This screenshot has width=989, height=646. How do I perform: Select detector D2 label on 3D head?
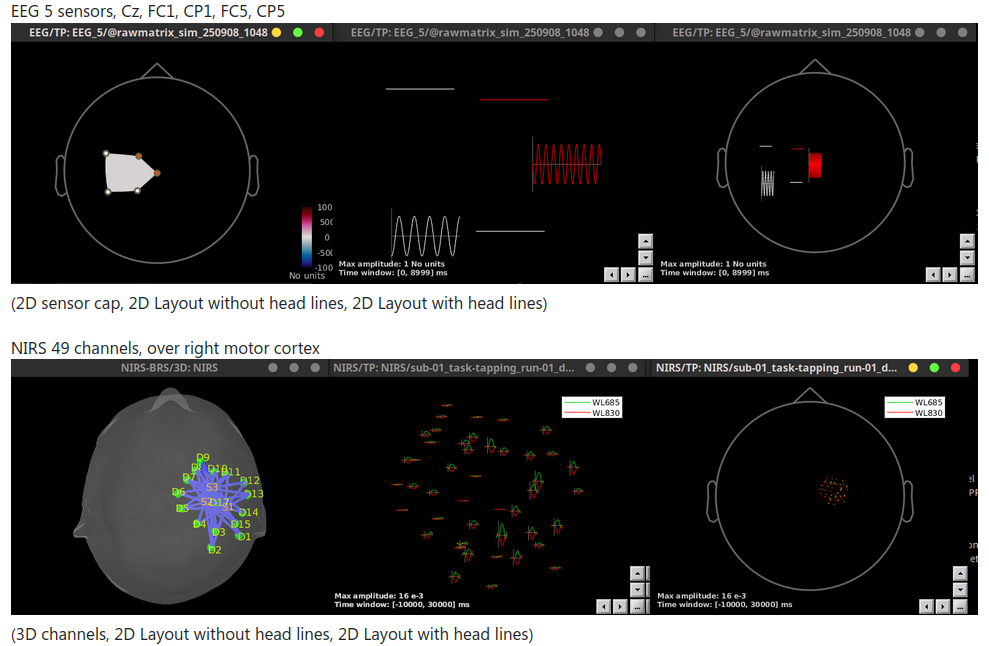(214, 550)
